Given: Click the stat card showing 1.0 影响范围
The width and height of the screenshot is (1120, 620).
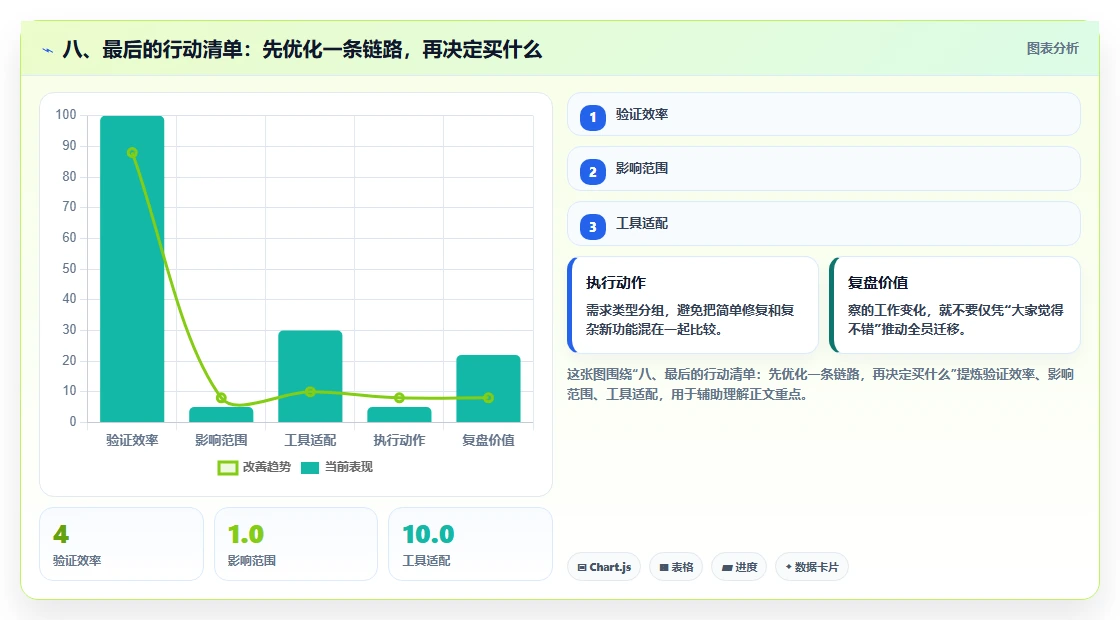Looking at the screenshot, I should point(296,544).
